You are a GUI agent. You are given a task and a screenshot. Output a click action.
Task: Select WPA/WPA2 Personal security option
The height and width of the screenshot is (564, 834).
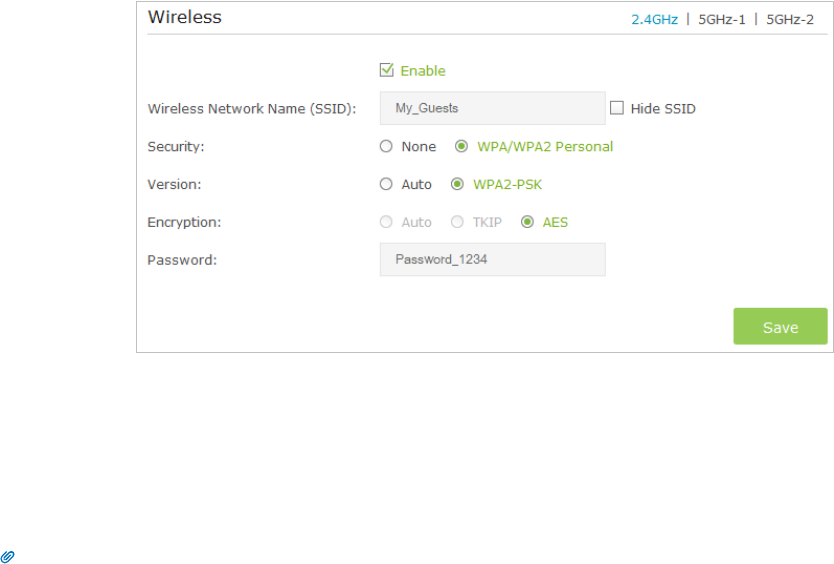pyautogui.click(x=462, y=146)
